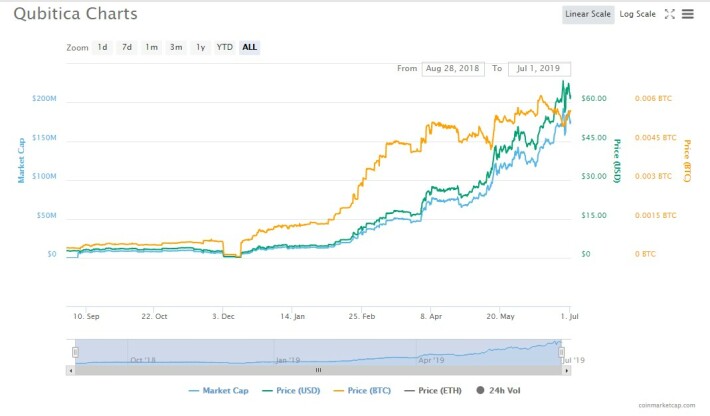Screen dimensions: 710x416
Task: Toggle Price (USD) series visibility
Action: [291, 390]
